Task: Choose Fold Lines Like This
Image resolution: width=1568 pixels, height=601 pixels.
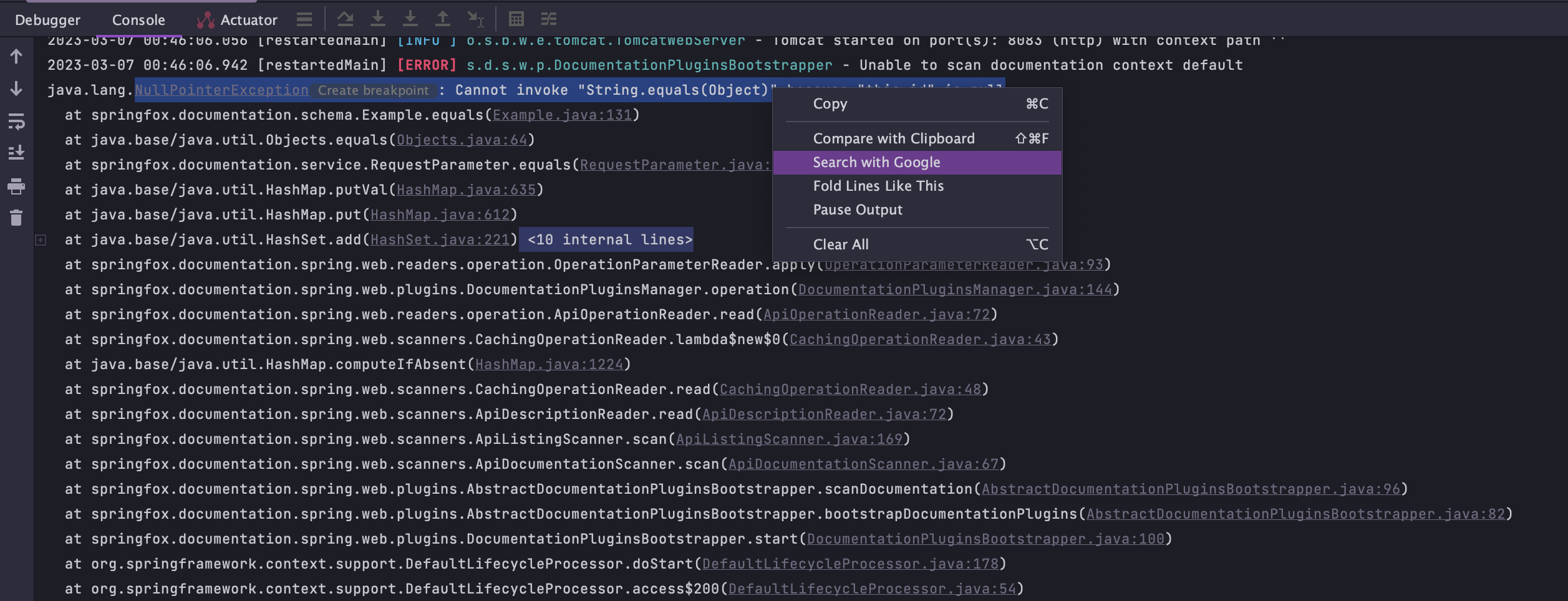Action: pyautogui.click(x=917, y=186)
